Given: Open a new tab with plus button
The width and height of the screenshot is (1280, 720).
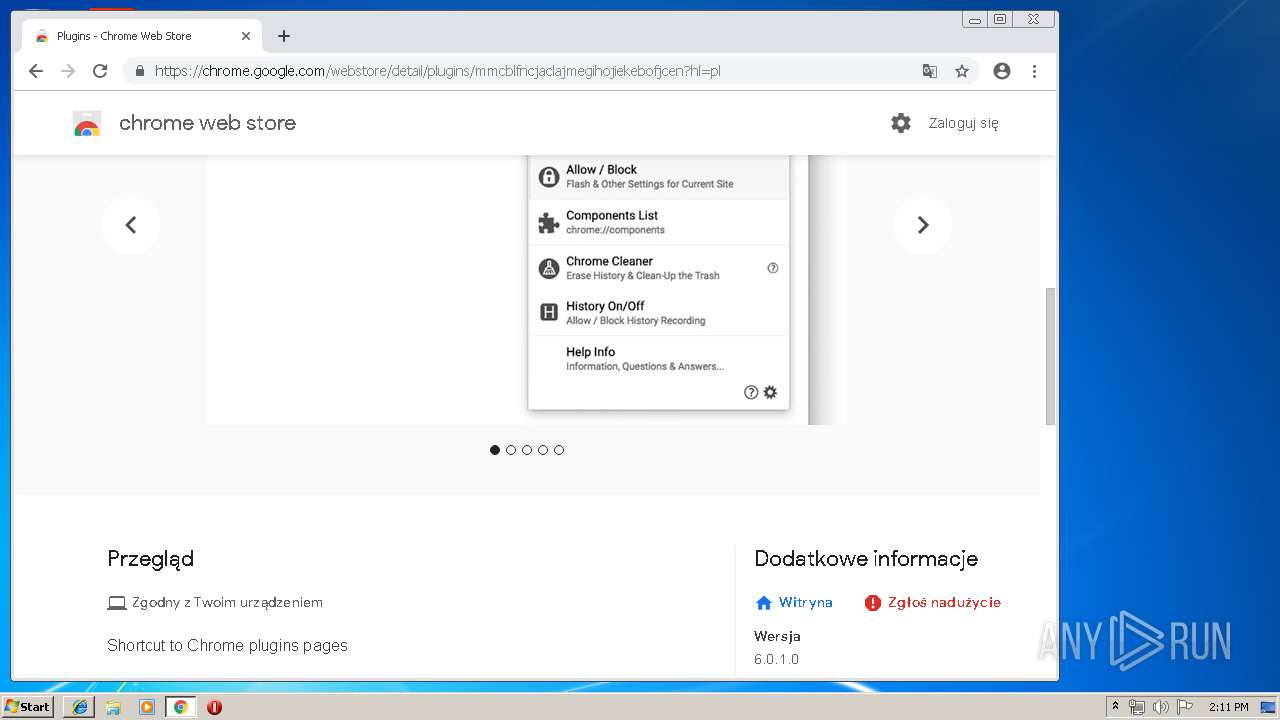Looking at the screenshot, I should (284, 36).
